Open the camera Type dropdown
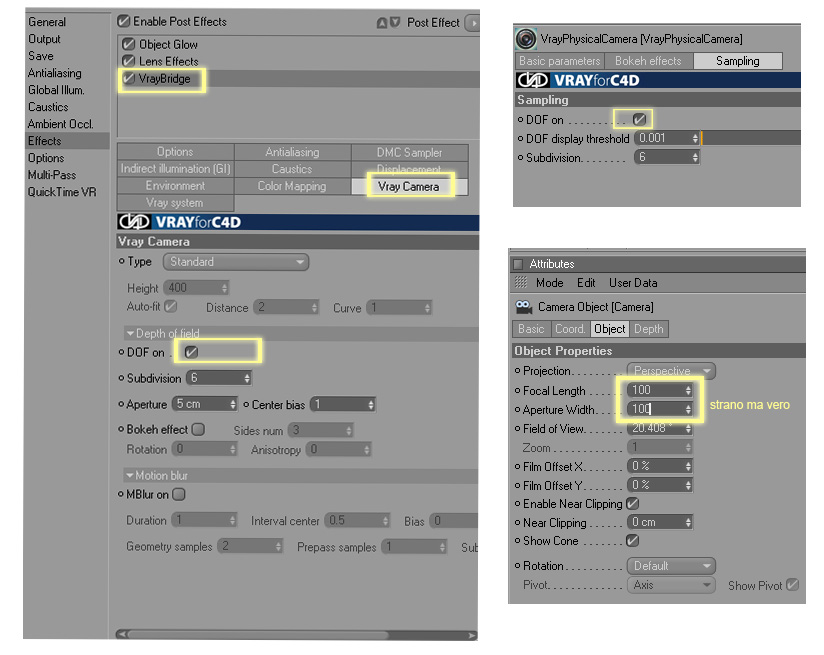Viewport: 824px width, 655px height. (x=236, y=262)
